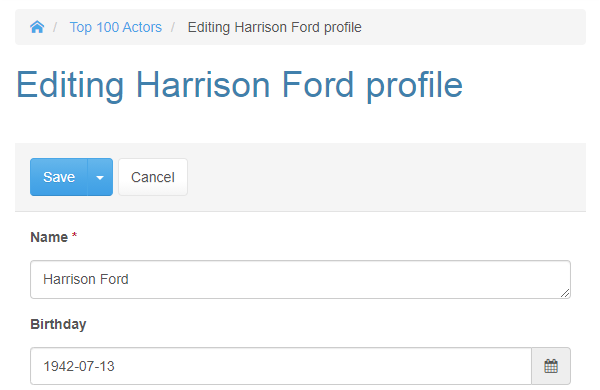Click the red required asterisk beside Name
Image resolution: width=600 pixels, height=390 pixels.
coord(75,235)
